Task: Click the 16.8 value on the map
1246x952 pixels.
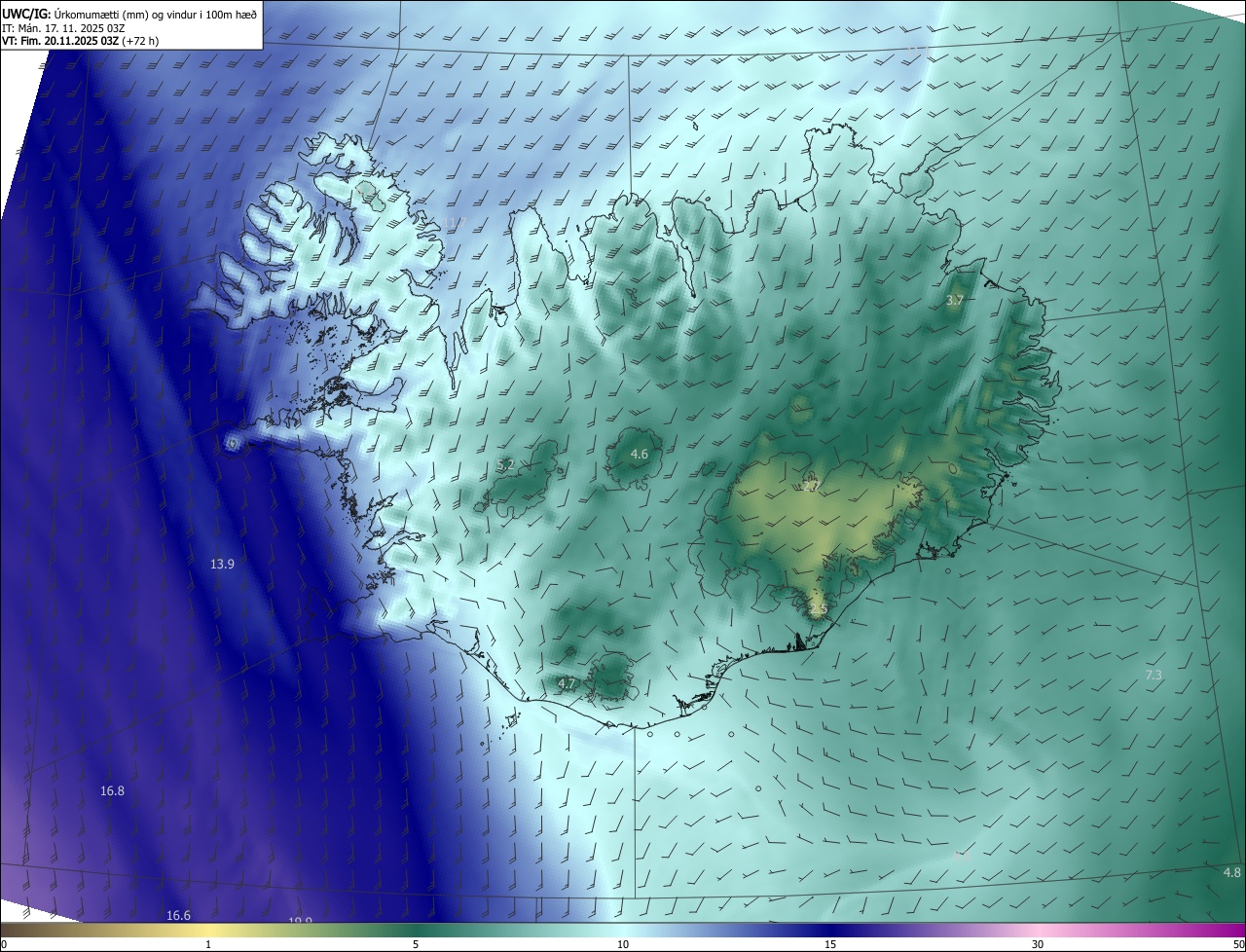Action: pos(112,790)
